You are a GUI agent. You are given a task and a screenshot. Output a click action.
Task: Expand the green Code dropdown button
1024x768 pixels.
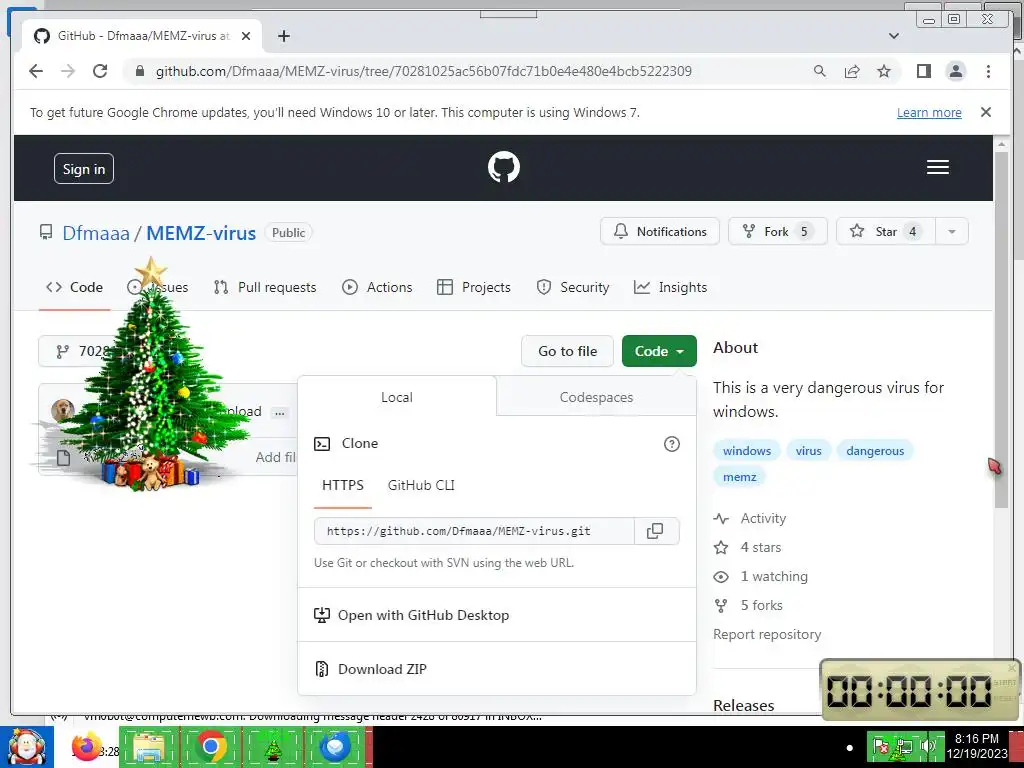point(659,351)
